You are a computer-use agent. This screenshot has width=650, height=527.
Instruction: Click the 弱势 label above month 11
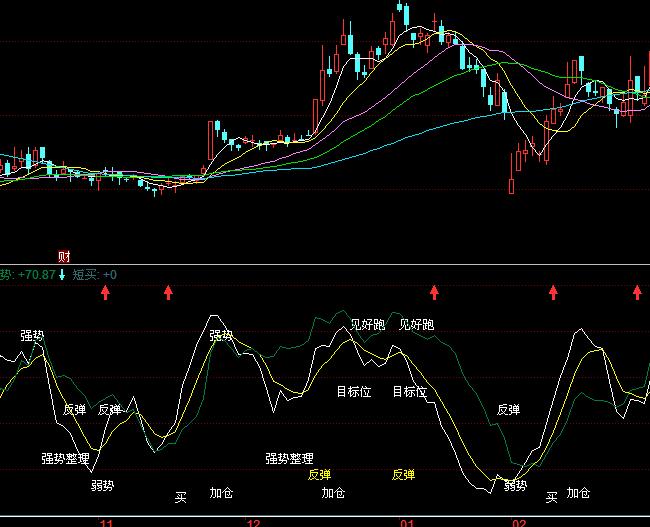click(102, 486)
